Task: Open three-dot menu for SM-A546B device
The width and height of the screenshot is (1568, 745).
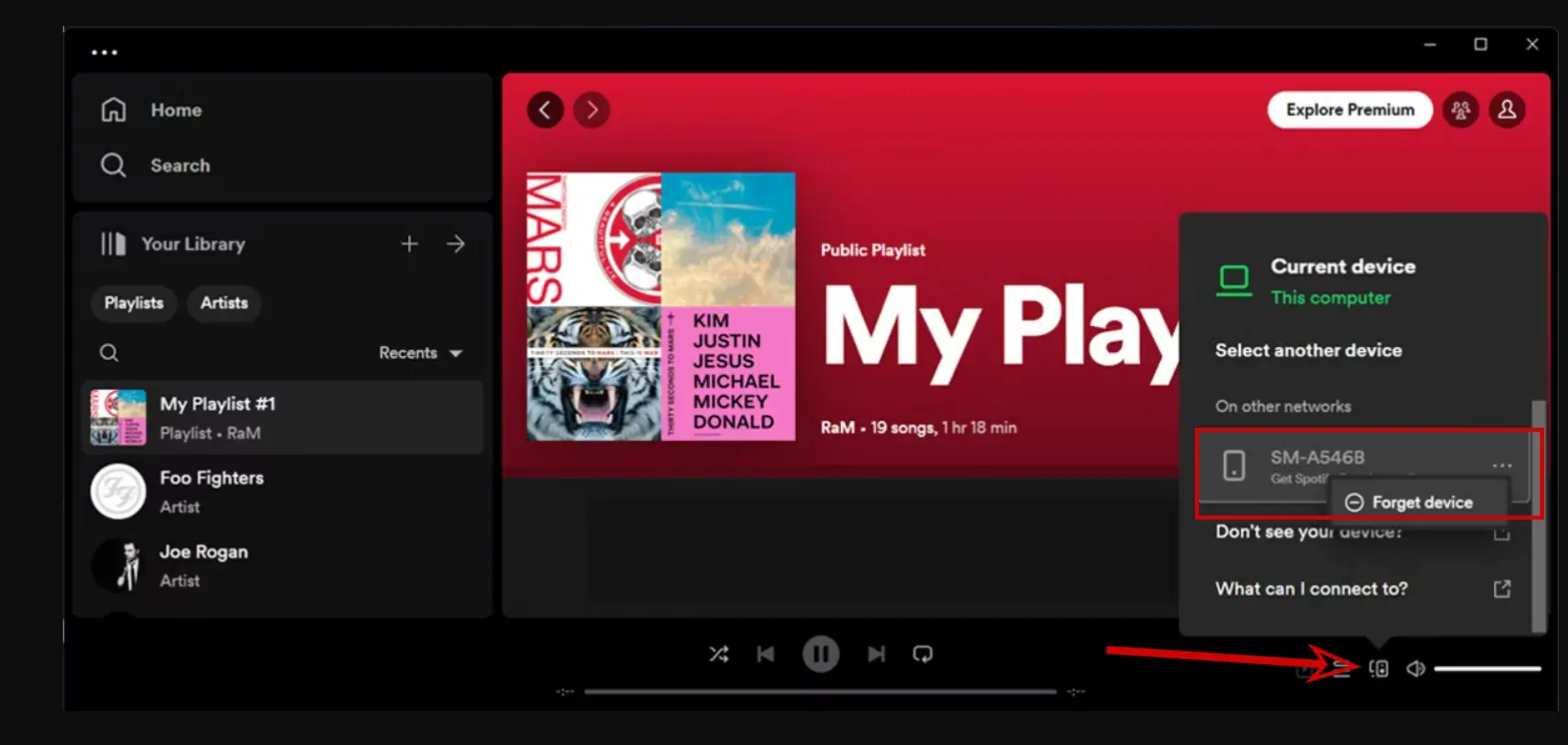Action: (x=1501, y=466)
